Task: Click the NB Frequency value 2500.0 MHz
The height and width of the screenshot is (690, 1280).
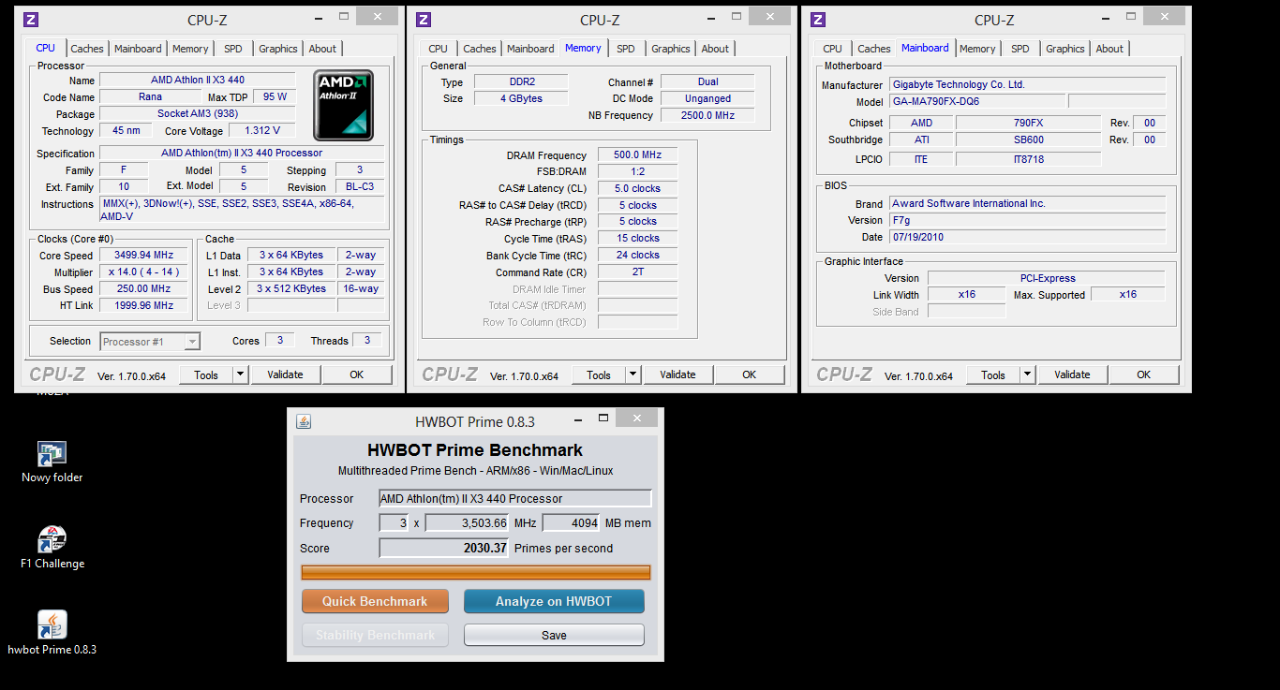Action: [x=709, y=115]
